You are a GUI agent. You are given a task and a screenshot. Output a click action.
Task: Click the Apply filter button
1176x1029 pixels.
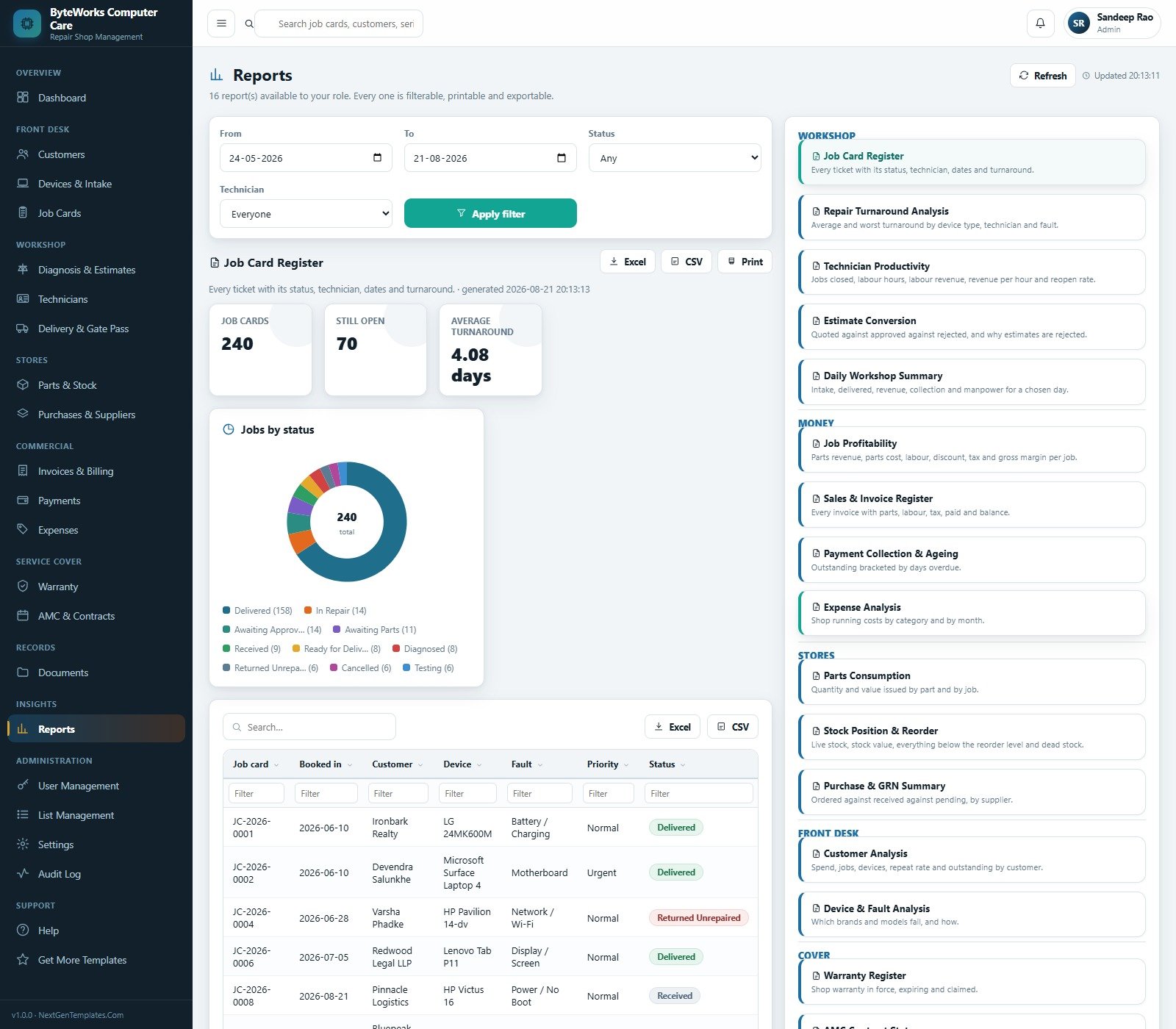point(490,214)
